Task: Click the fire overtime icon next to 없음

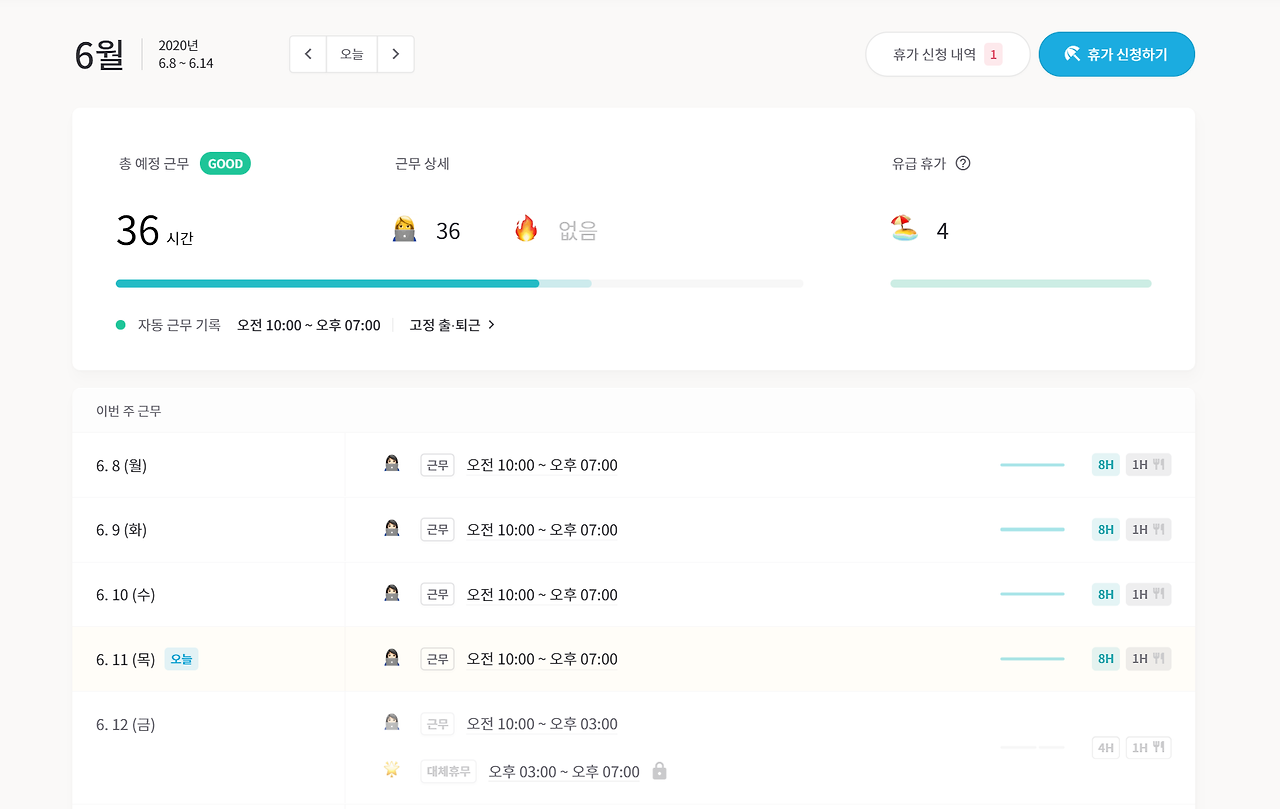Action: (x=526, y=229)
